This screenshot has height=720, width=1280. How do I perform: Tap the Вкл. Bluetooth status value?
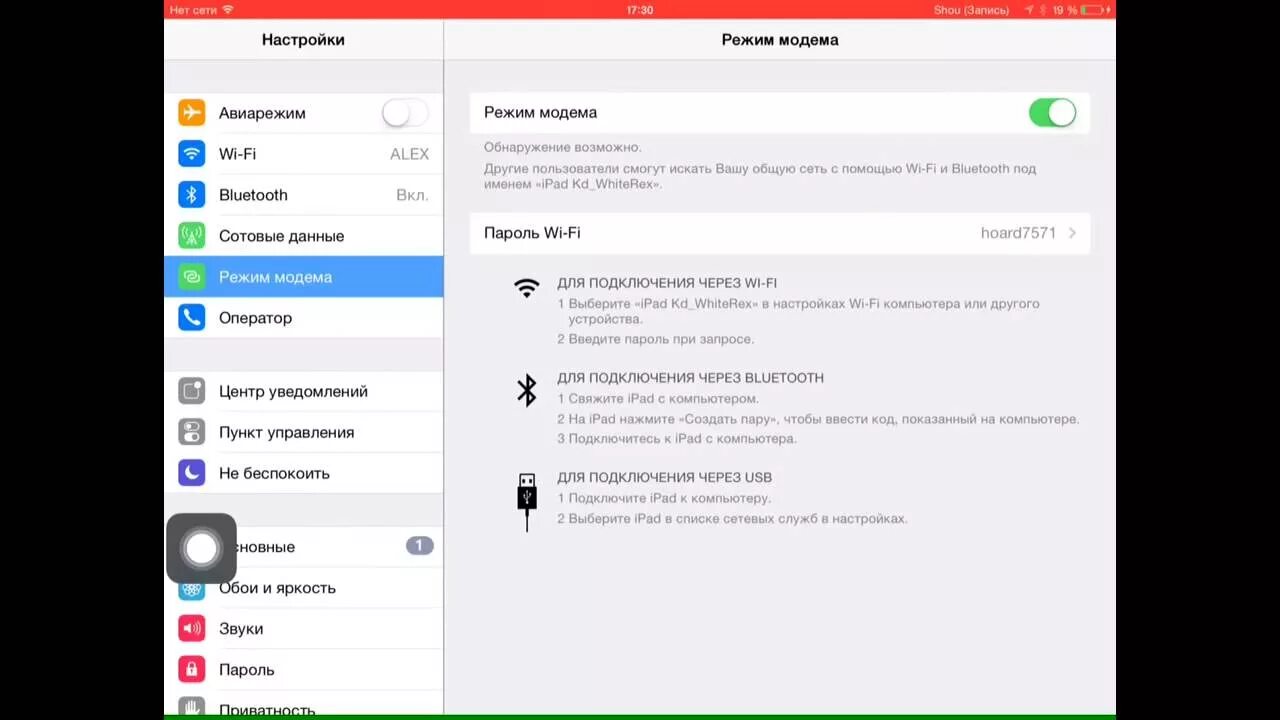click(412, 195)
